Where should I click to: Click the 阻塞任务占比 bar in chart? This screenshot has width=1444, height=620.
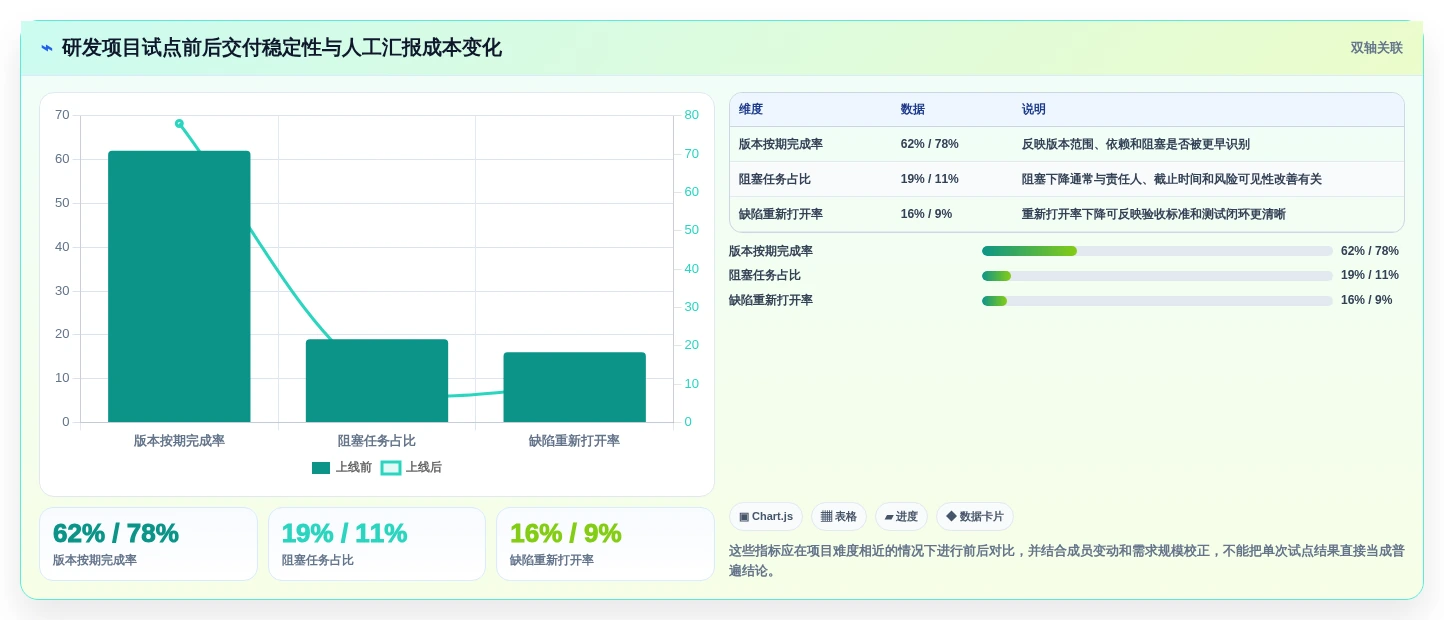(377, 380)
